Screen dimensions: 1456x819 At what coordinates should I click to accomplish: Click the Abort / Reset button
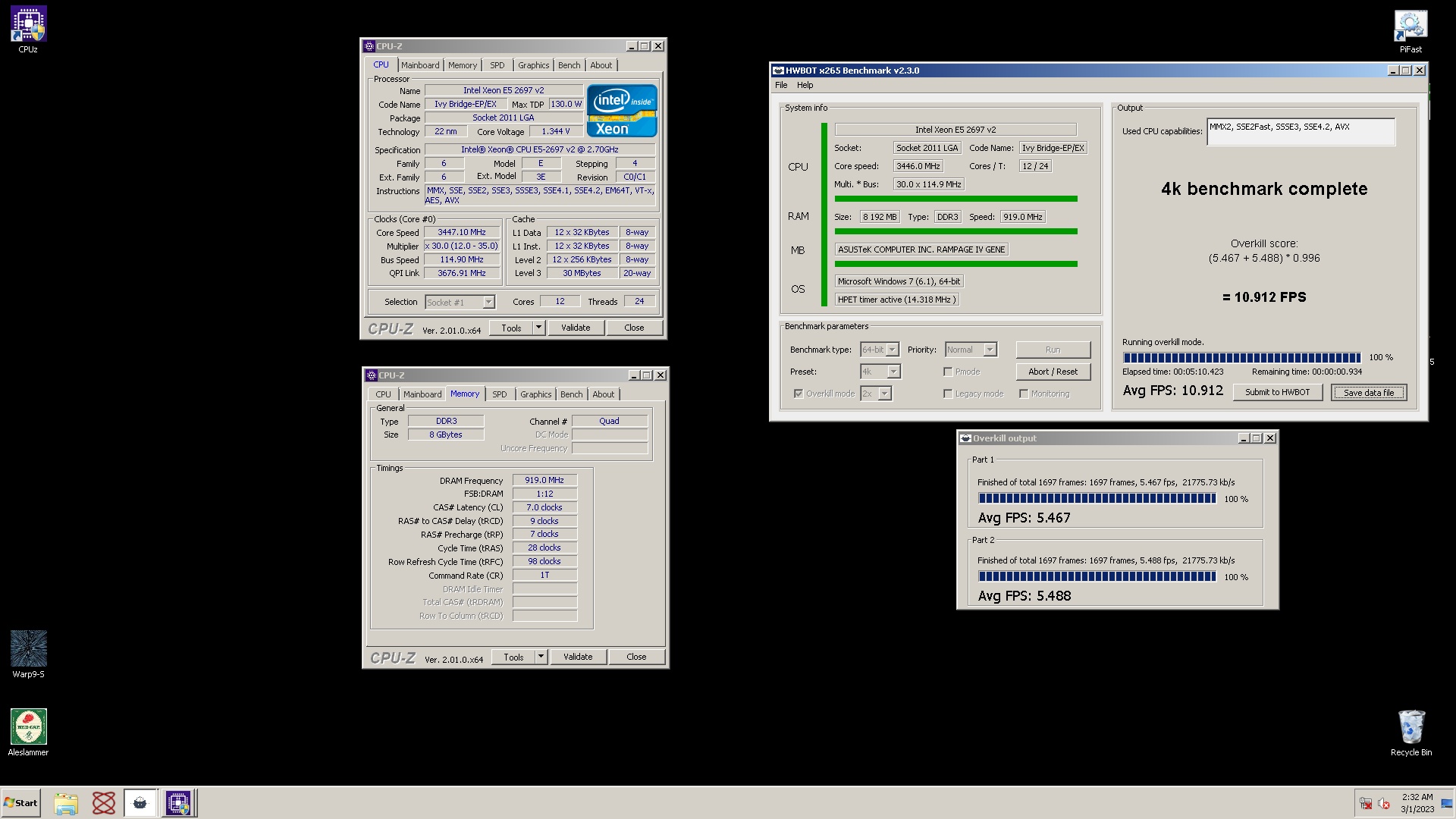click(x=1053, y=372)
